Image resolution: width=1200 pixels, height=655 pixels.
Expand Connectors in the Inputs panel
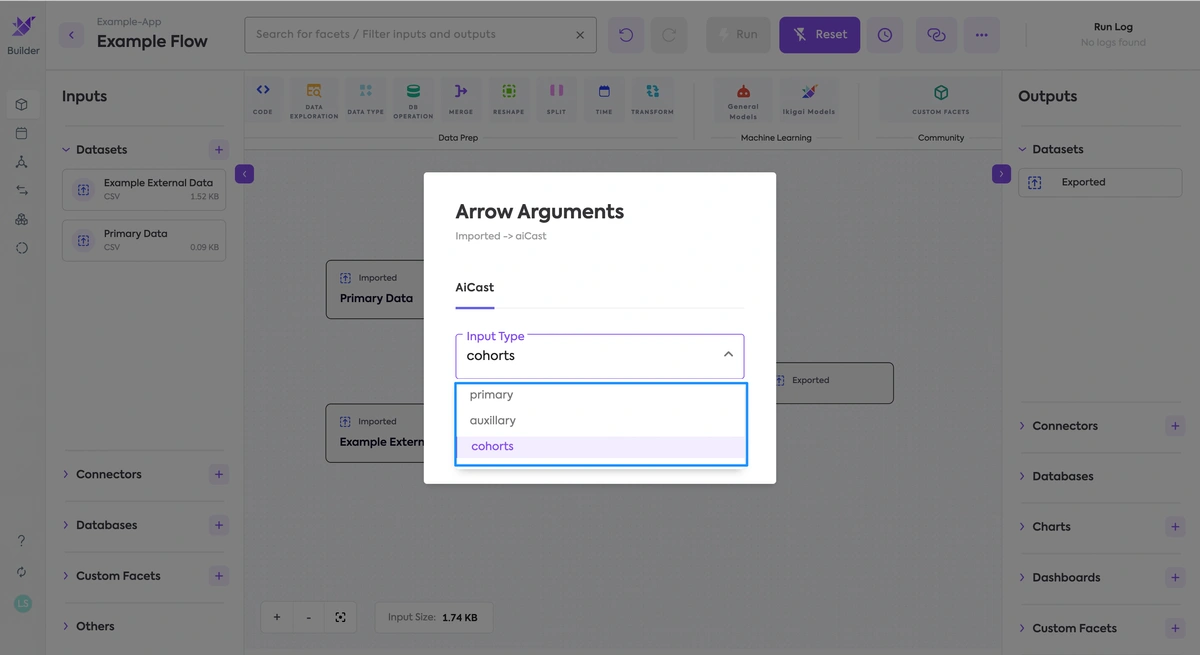(67, 474)
